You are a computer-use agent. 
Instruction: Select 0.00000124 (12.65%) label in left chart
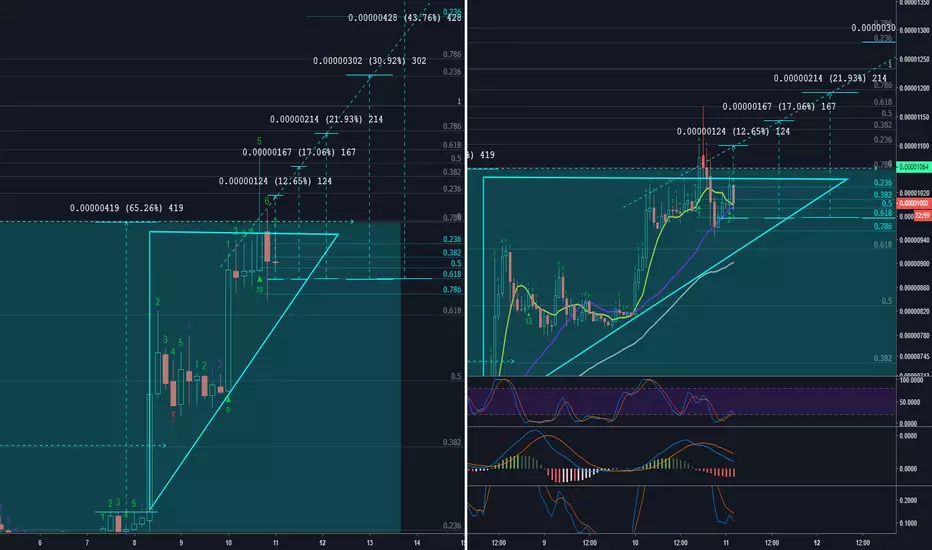click(x=275, y=181)
